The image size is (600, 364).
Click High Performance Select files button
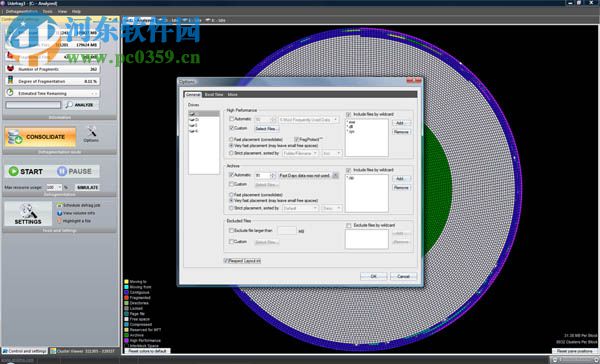point(266,129)
